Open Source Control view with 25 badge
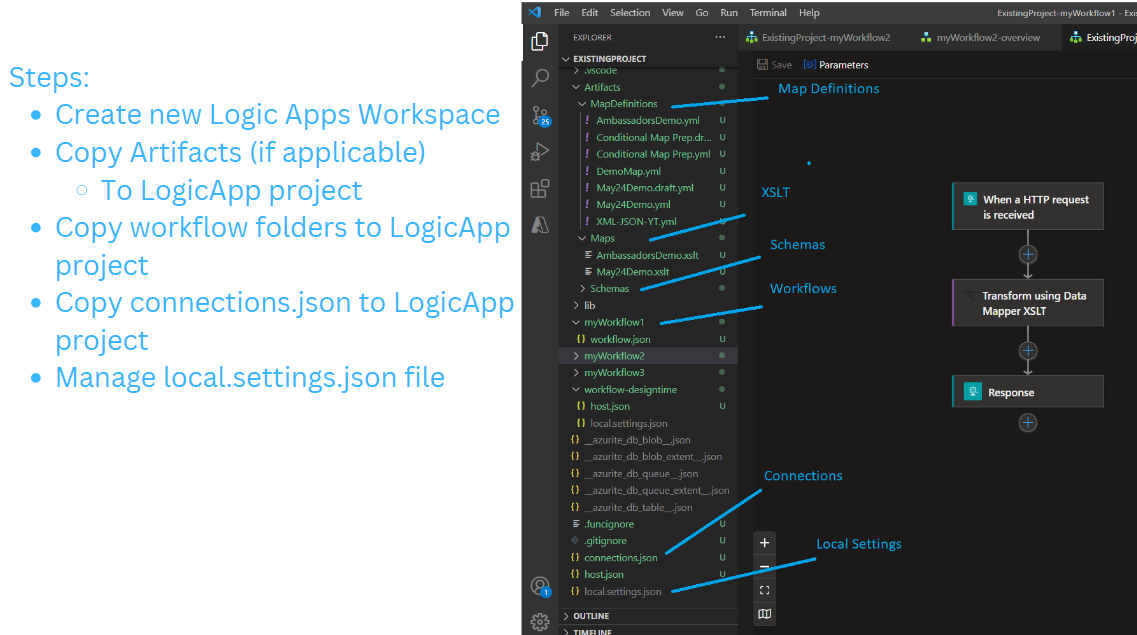 tap(541, 116)
